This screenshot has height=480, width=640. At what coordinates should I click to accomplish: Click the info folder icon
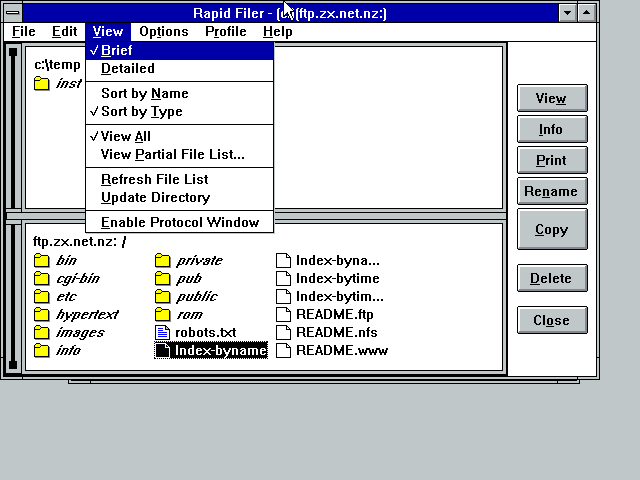click(41, 350)
